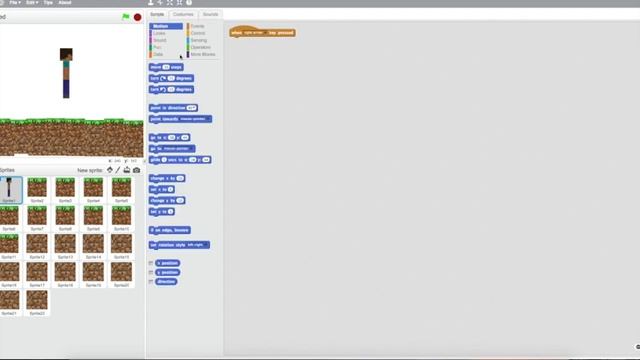Click degrees field in turn clockwise block
Image resolution: width=640 pixels, height=360 pixels.
pos(171,78)
